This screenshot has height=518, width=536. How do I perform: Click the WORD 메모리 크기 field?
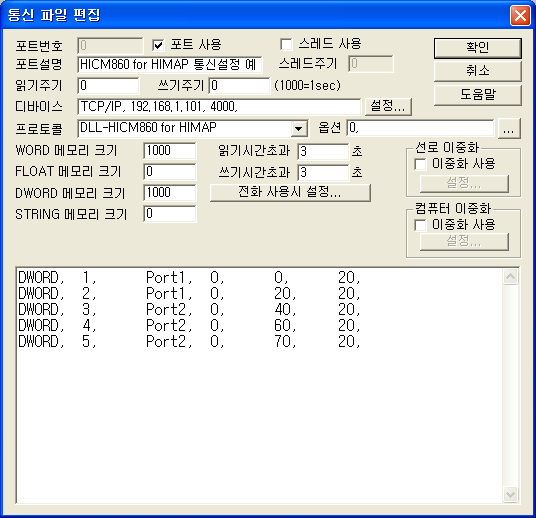click(170, 151)
